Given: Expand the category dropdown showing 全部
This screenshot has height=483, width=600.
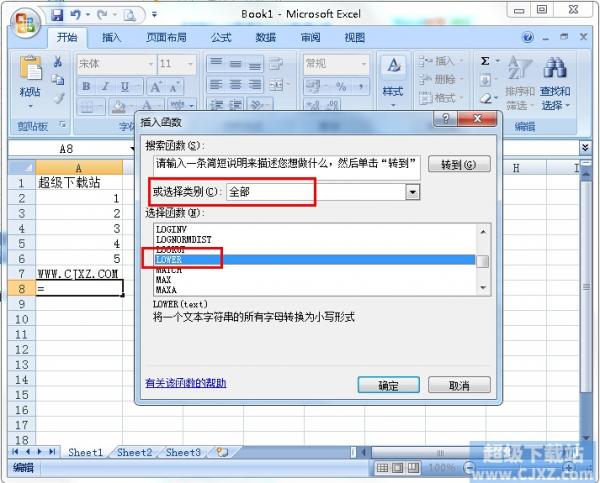Looking at the screenshot, I should coord(411,191).
